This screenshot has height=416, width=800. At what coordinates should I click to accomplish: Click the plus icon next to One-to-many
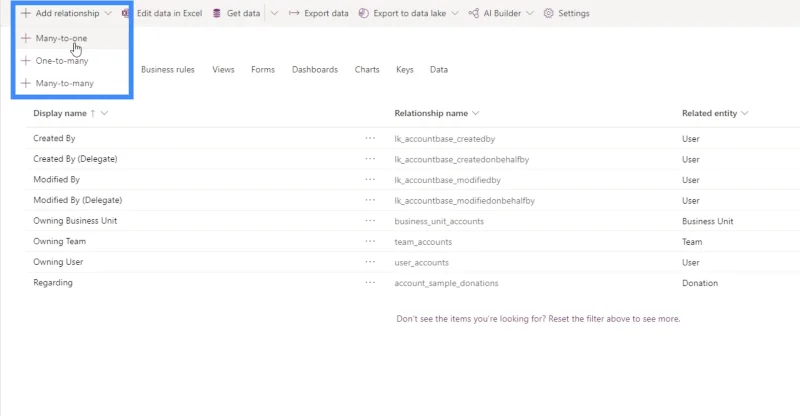point(26,60)
